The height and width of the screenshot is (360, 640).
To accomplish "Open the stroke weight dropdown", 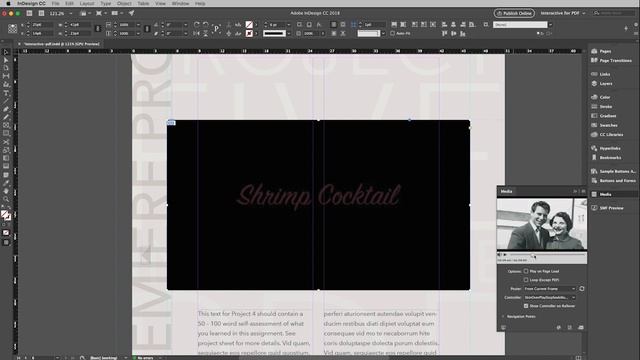I will tap(289, 25).
